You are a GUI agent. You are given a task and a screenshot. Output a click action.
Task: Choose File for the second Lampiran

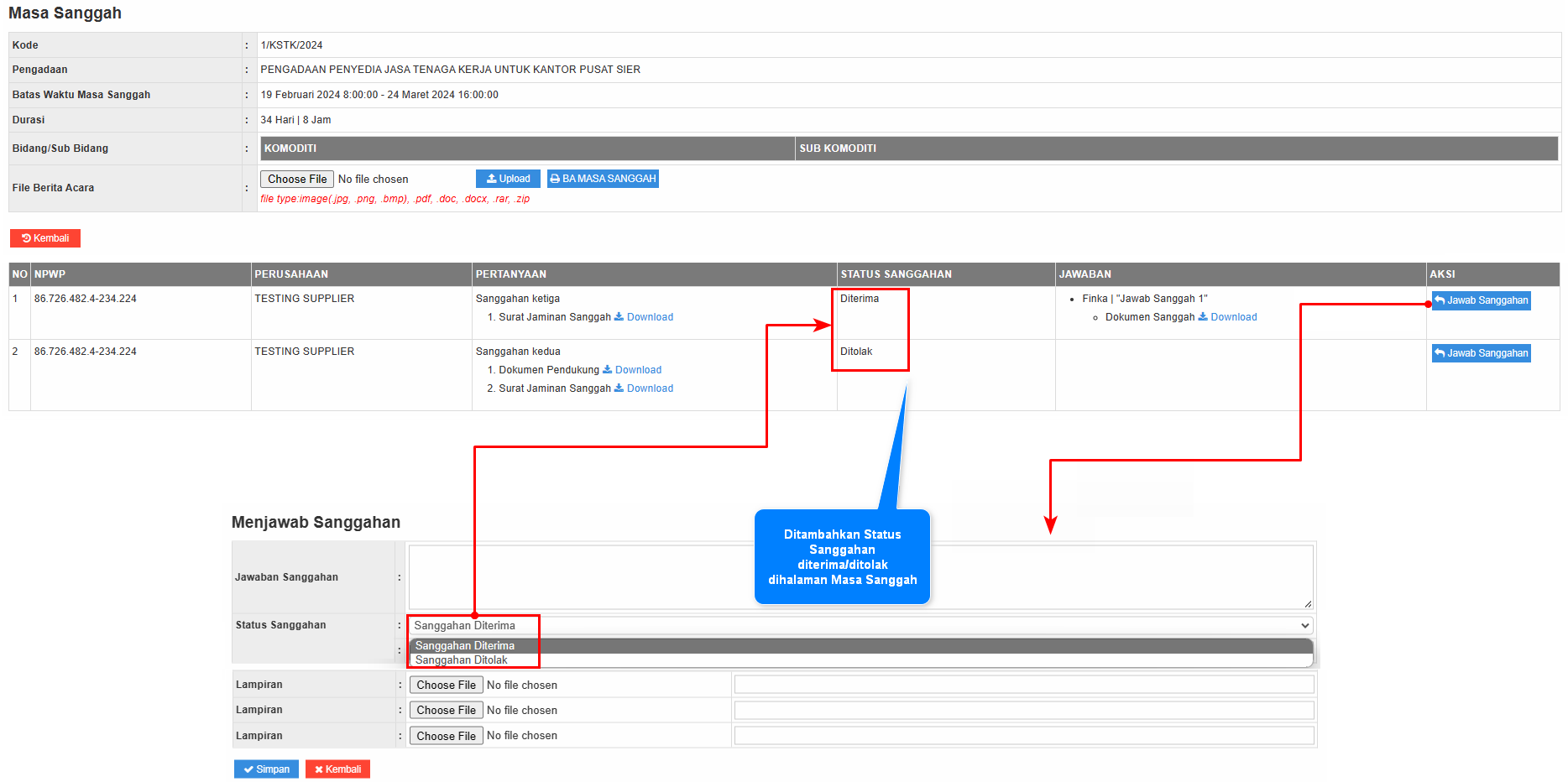pos(446,710)
